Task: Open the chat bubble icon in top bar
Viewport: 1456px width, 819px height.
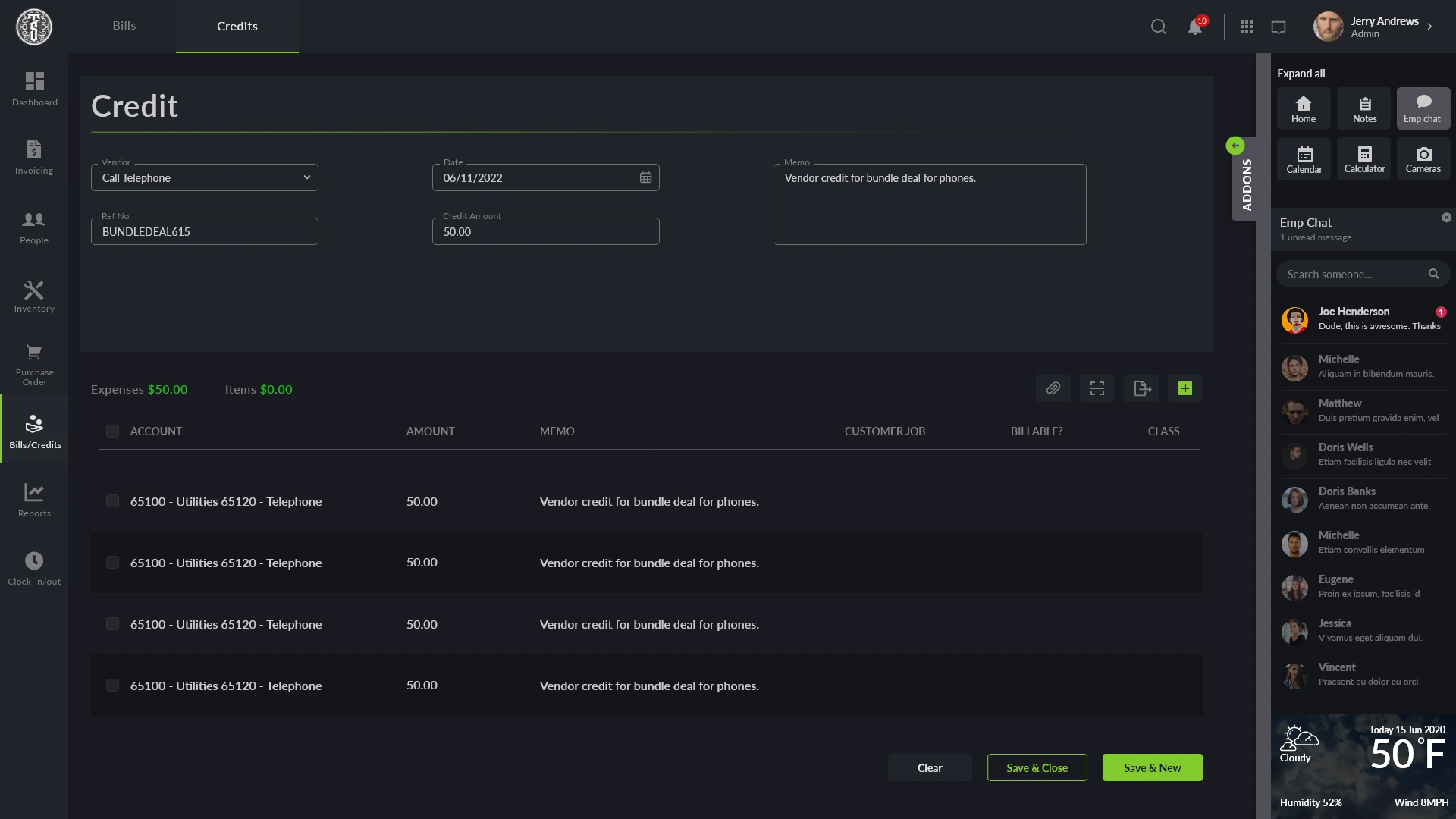Action: point(1279,27)
